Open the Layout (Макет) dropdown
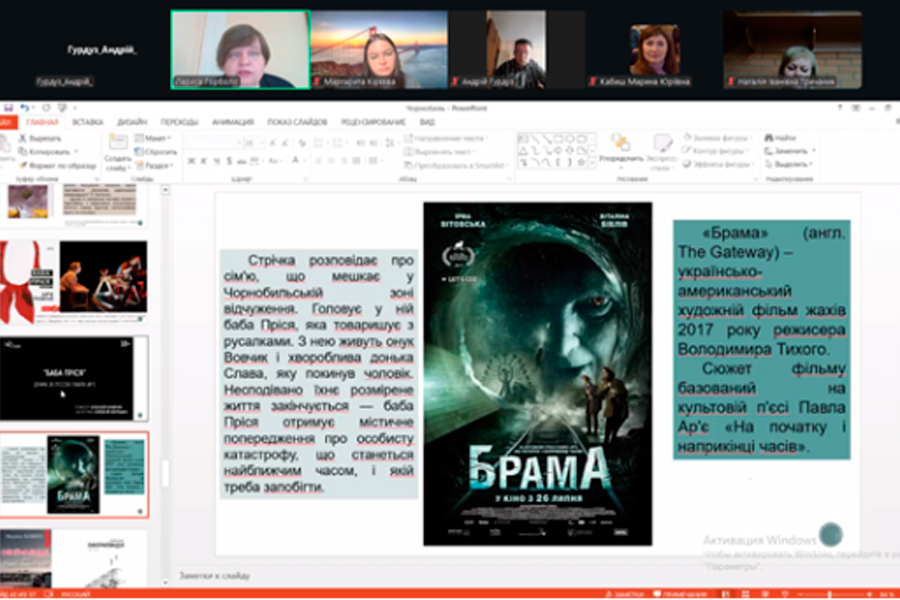Image resolution: width=900 pixels, height=600 pixels. pos(153,138)
